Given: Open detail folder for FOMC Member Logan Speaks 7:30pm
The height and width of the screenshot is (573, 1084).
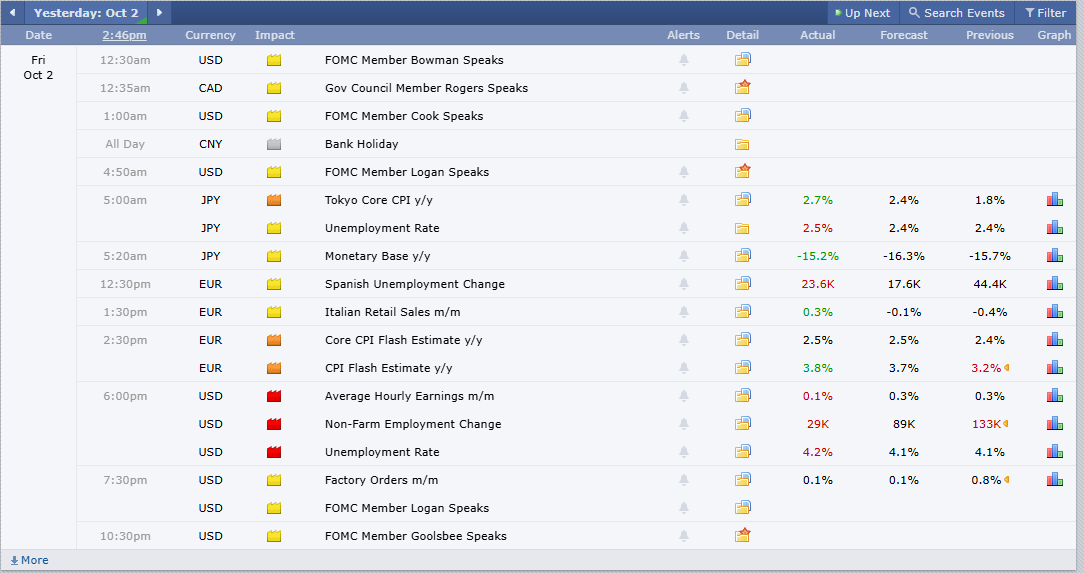Looking at the screenshot, I should [x=742, y=507].
